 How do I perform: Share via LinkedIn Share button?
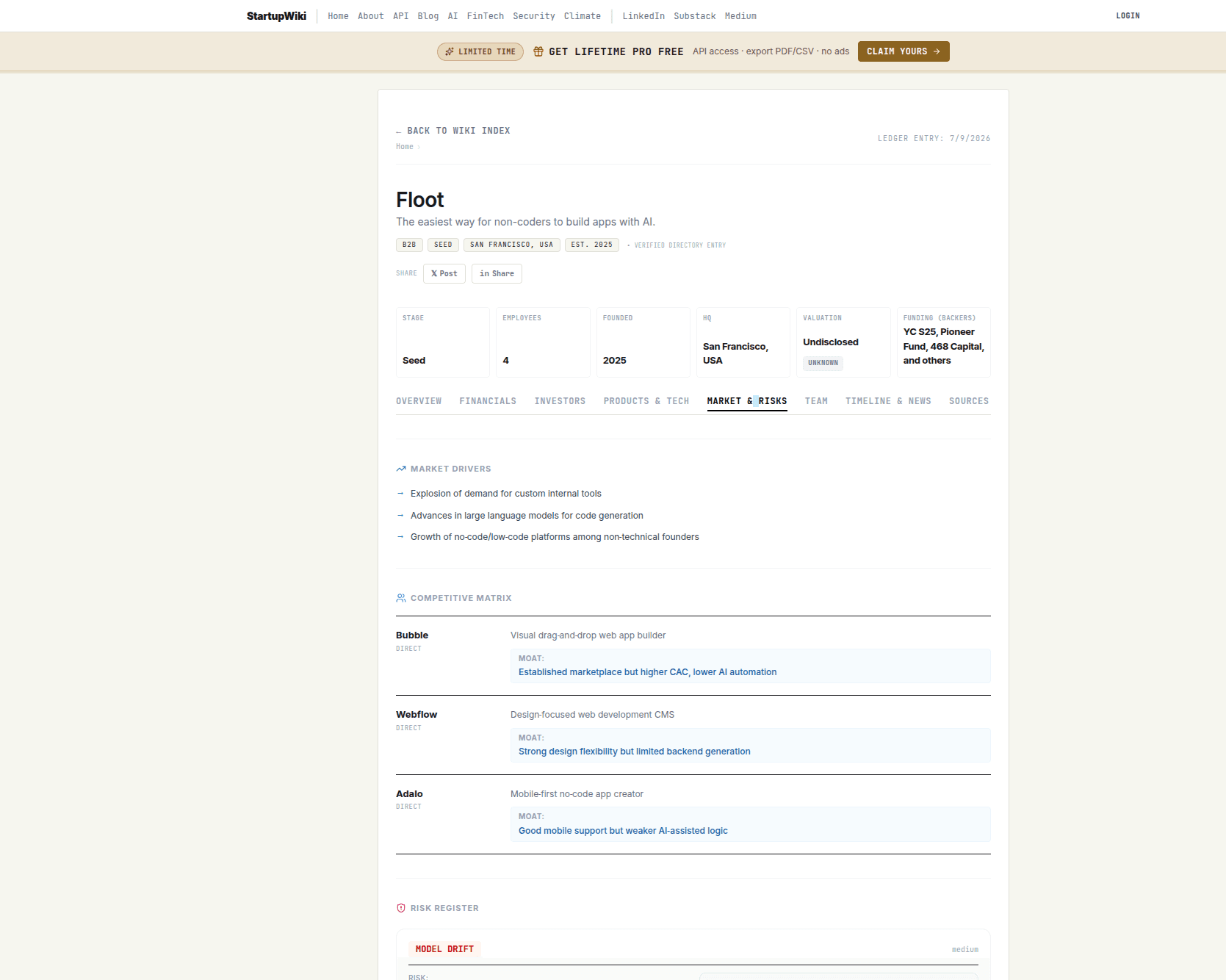point(497,273)
